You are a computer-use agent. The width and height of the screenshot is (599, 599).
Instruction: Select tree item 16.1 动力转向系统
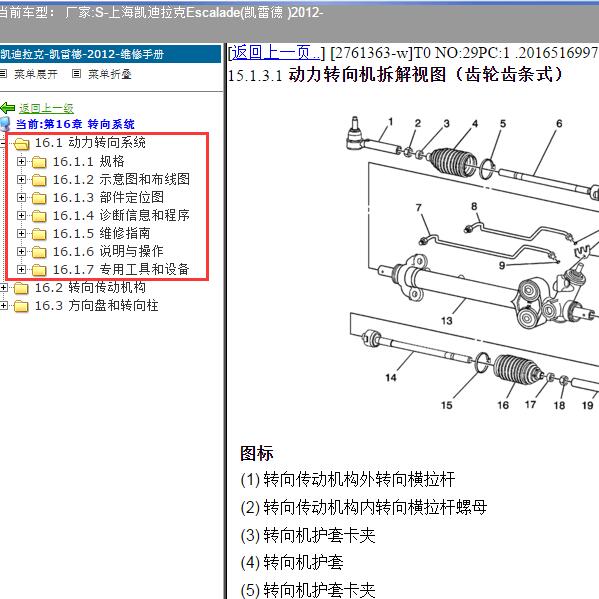tap(90, 142)
